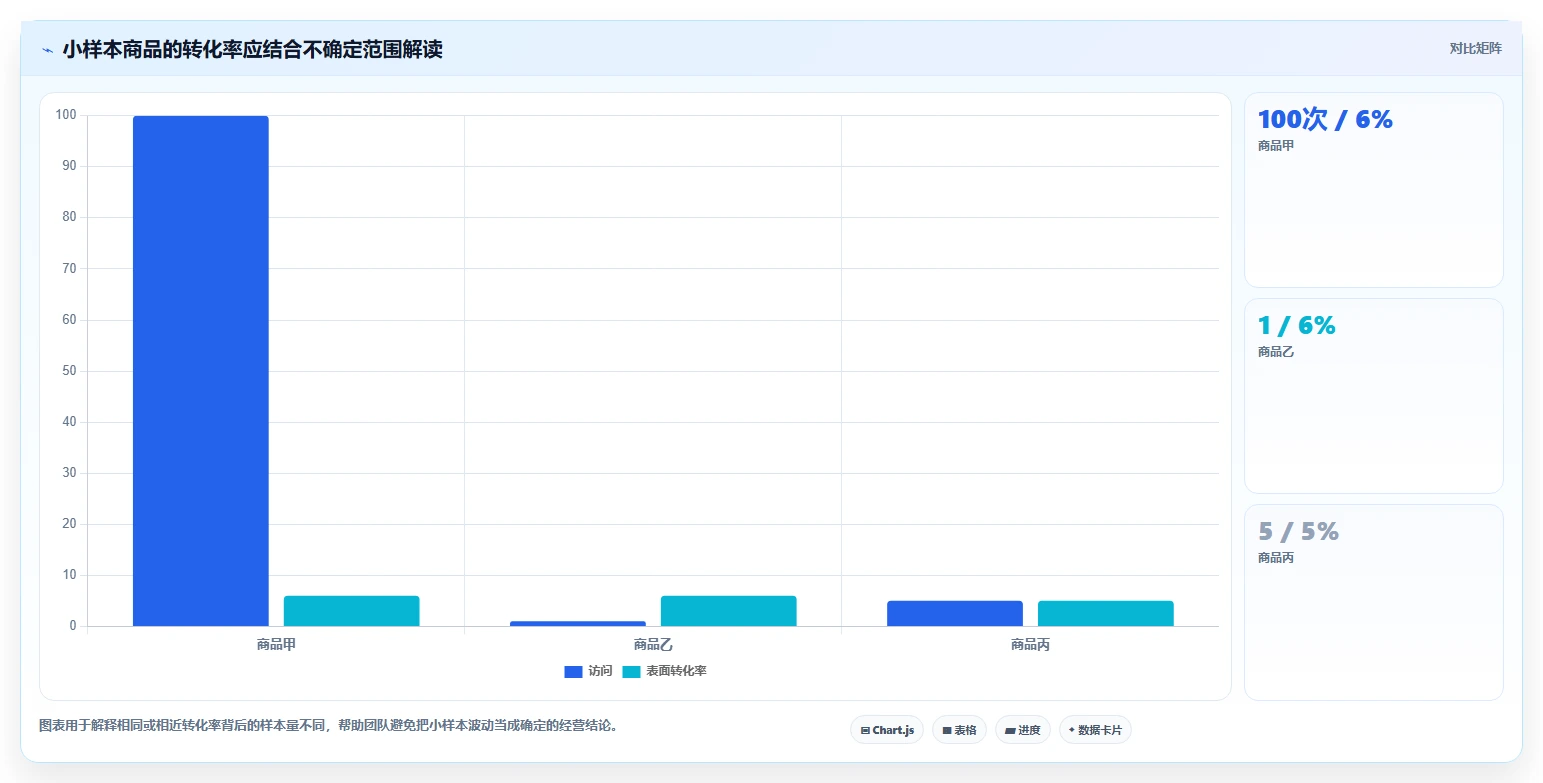Select the 表格 chip
This screenshot has width=1543, height=783.
click(x=959, y=730)
